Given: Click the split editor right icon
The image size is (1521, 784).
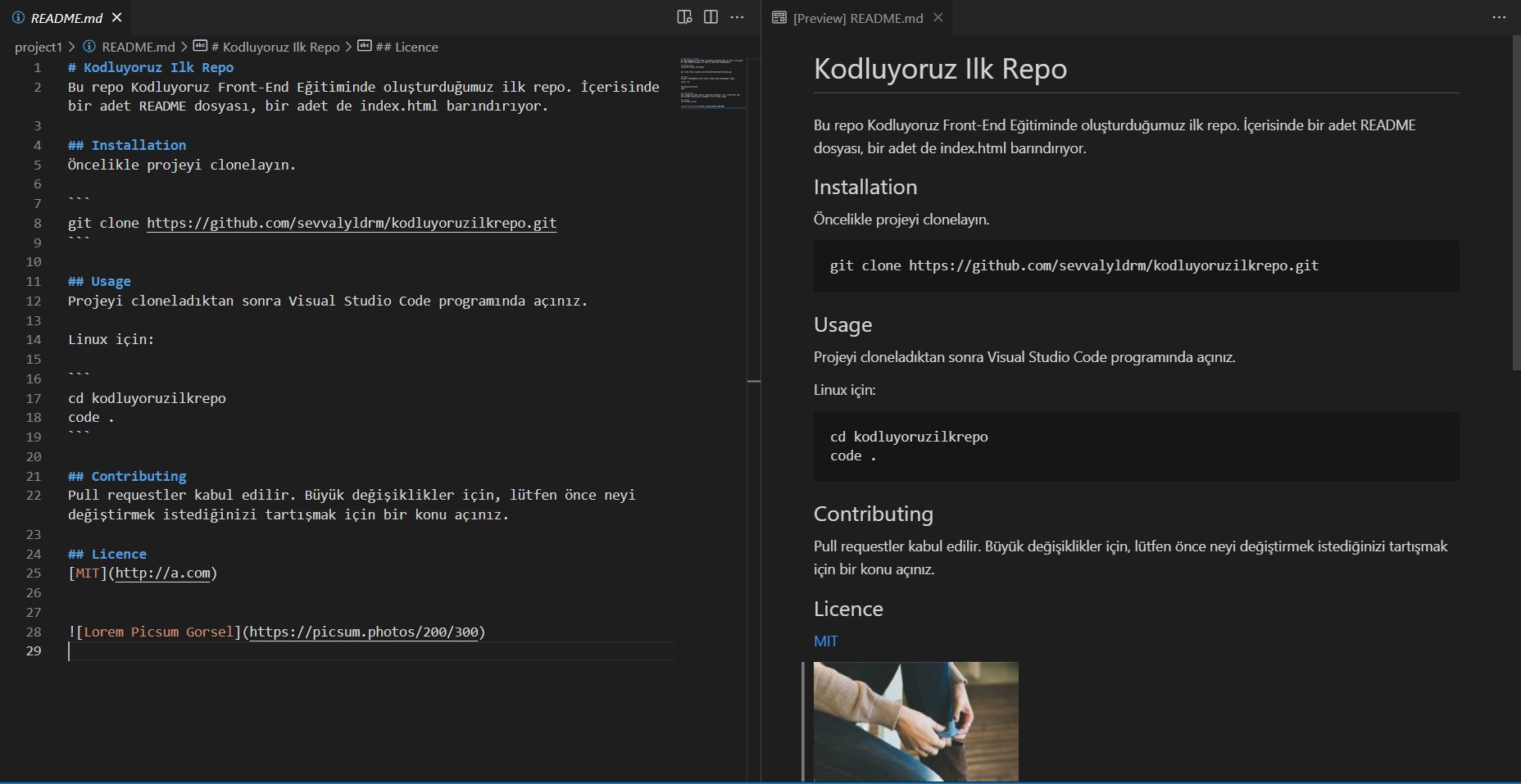Looking at the screenshot, I should click(x=711, y=17).
